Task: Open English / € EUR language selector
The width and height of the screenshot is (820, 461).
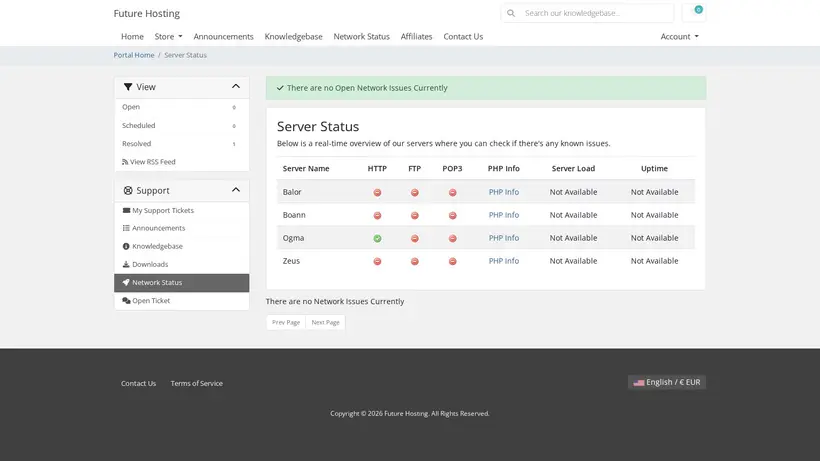Action: point(667,382)
